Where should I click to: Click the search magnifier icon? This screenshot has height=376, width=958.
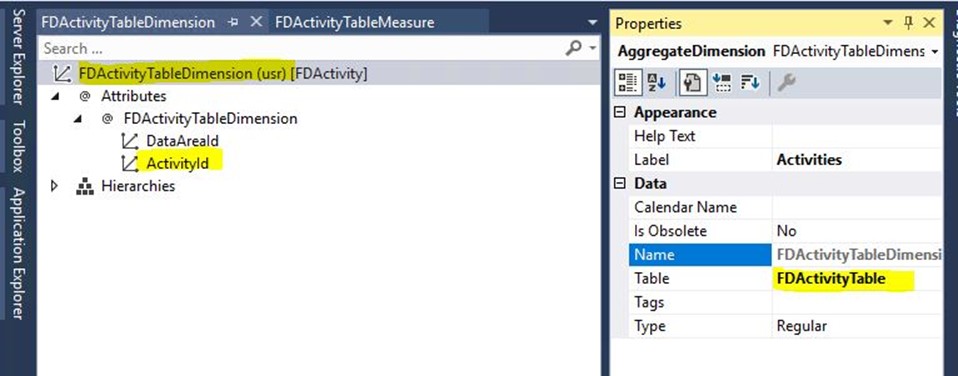pos(573,48)
